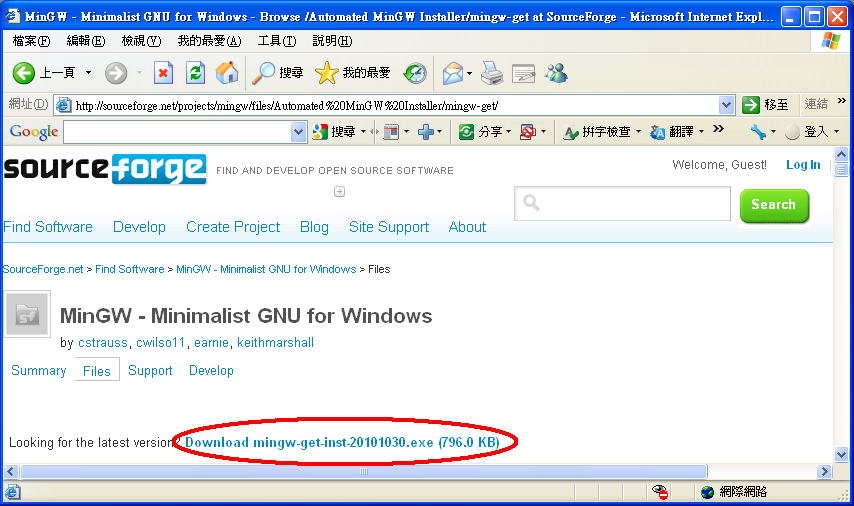Click the green Search button
Viewport: 854px width, 506px height.
(774, 205)
